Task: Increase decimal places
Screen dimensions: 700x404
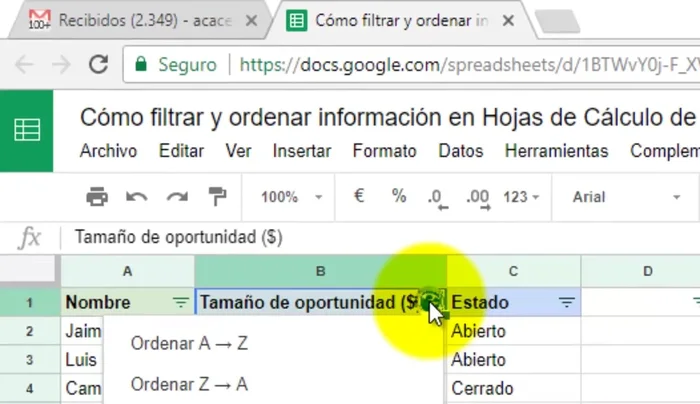Action: tap(478, 198)
